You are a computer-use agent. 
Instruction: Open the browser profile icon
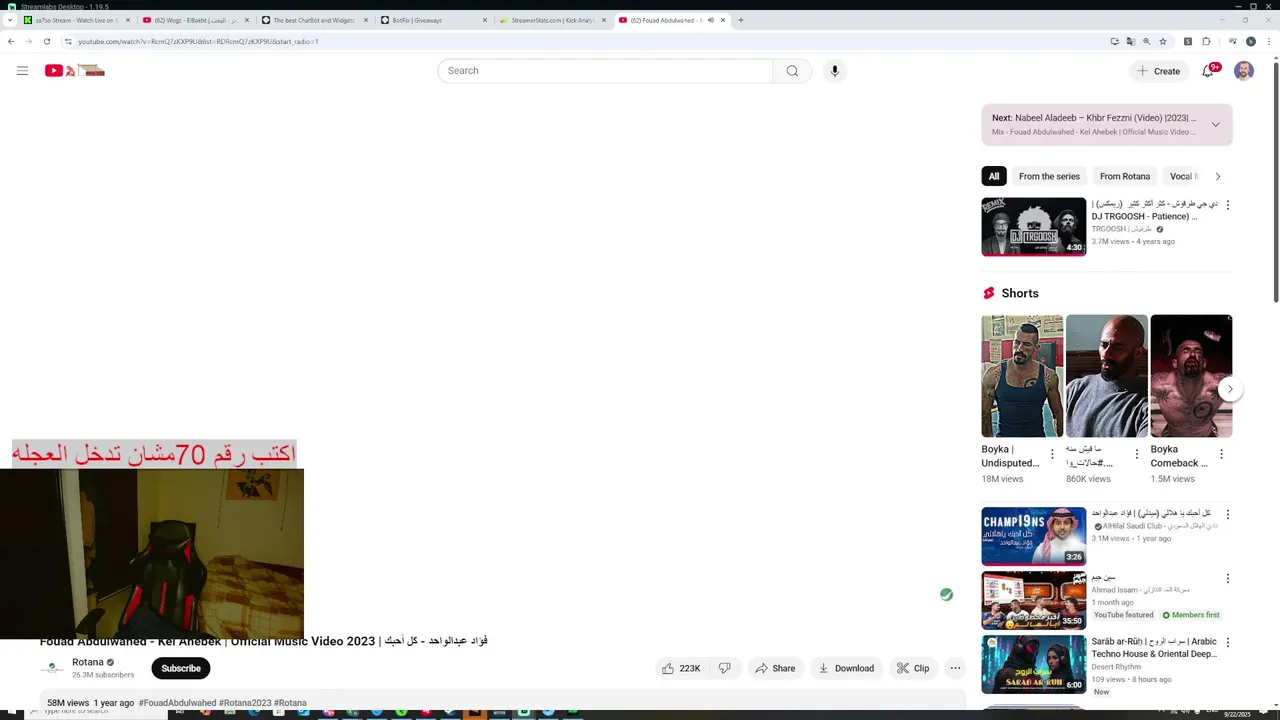coord(1250,41)
